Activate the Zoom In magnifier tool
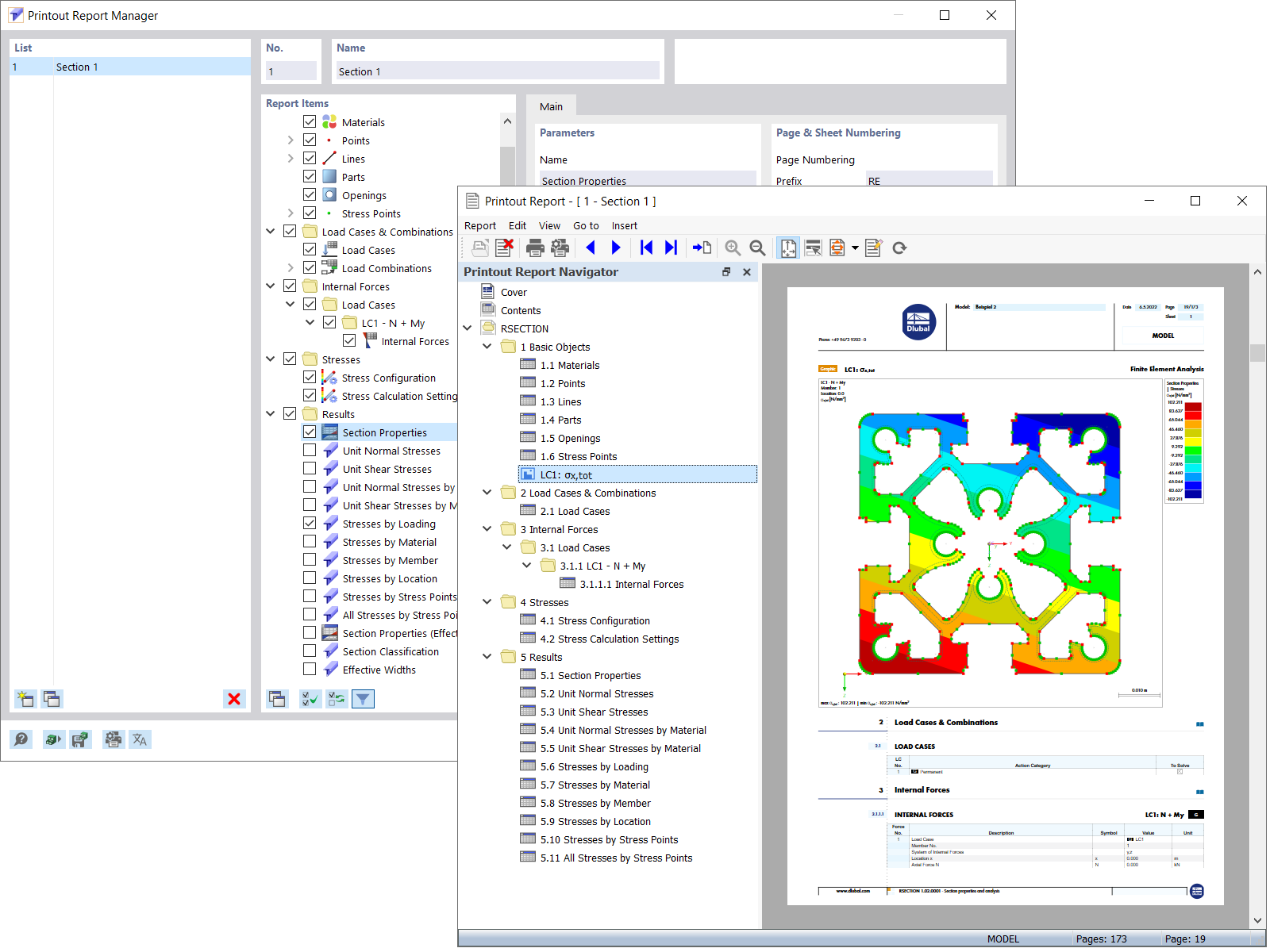Screen dimensions: 1270x952 733,248
